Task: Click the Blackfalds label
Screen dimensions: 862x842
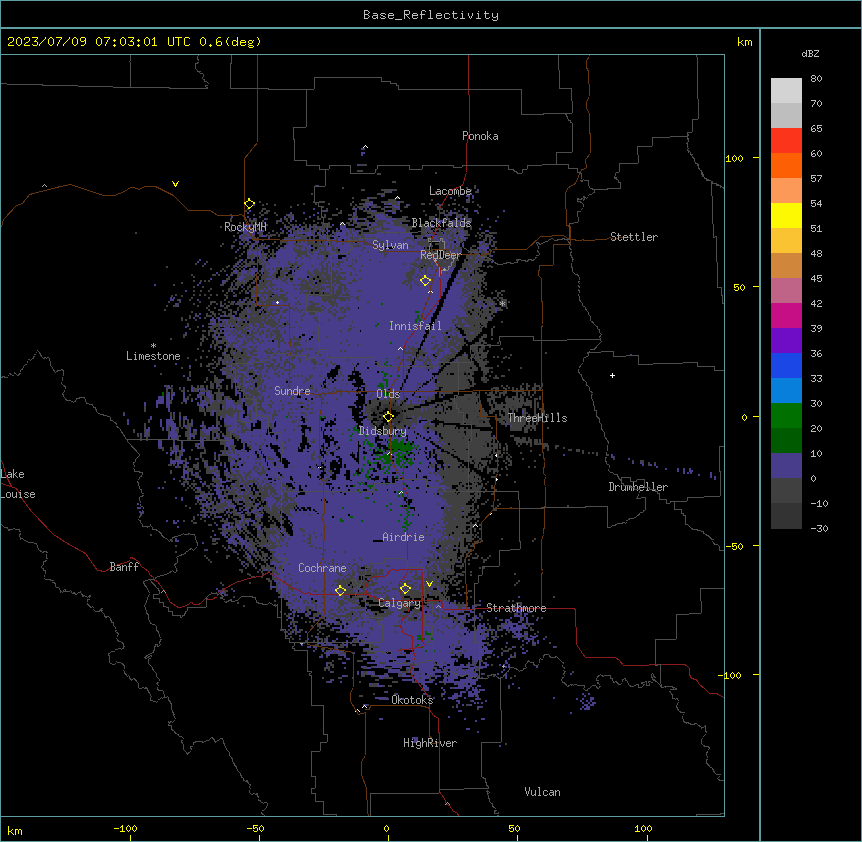Action: (441, 223)
